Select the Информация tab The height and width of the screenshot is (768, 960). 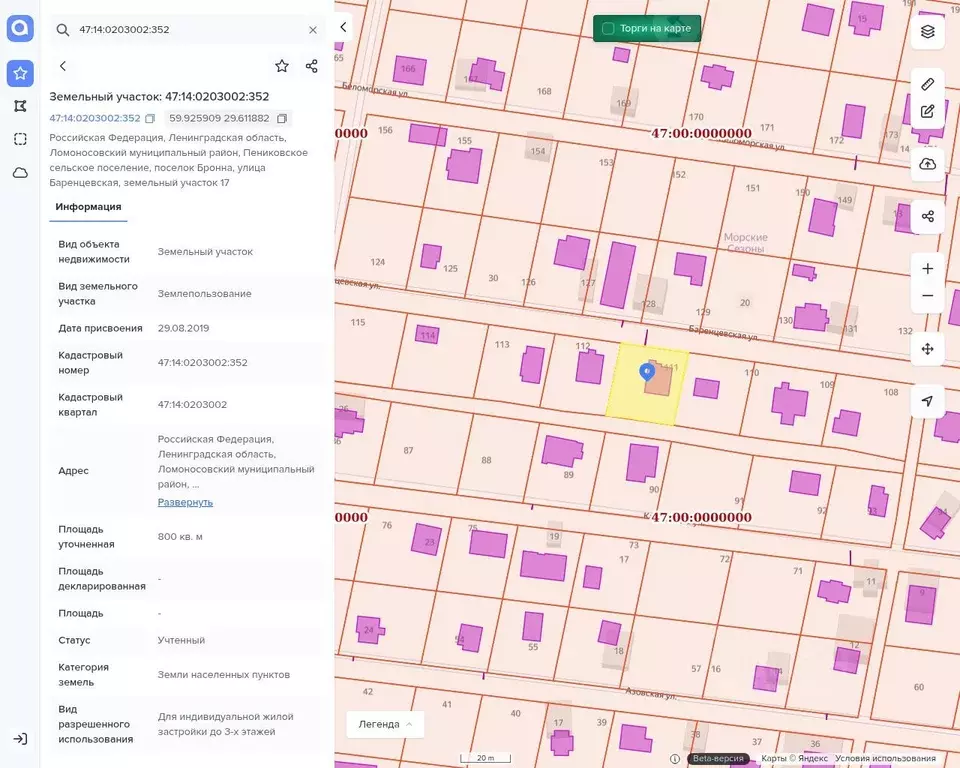coord(88,207)
